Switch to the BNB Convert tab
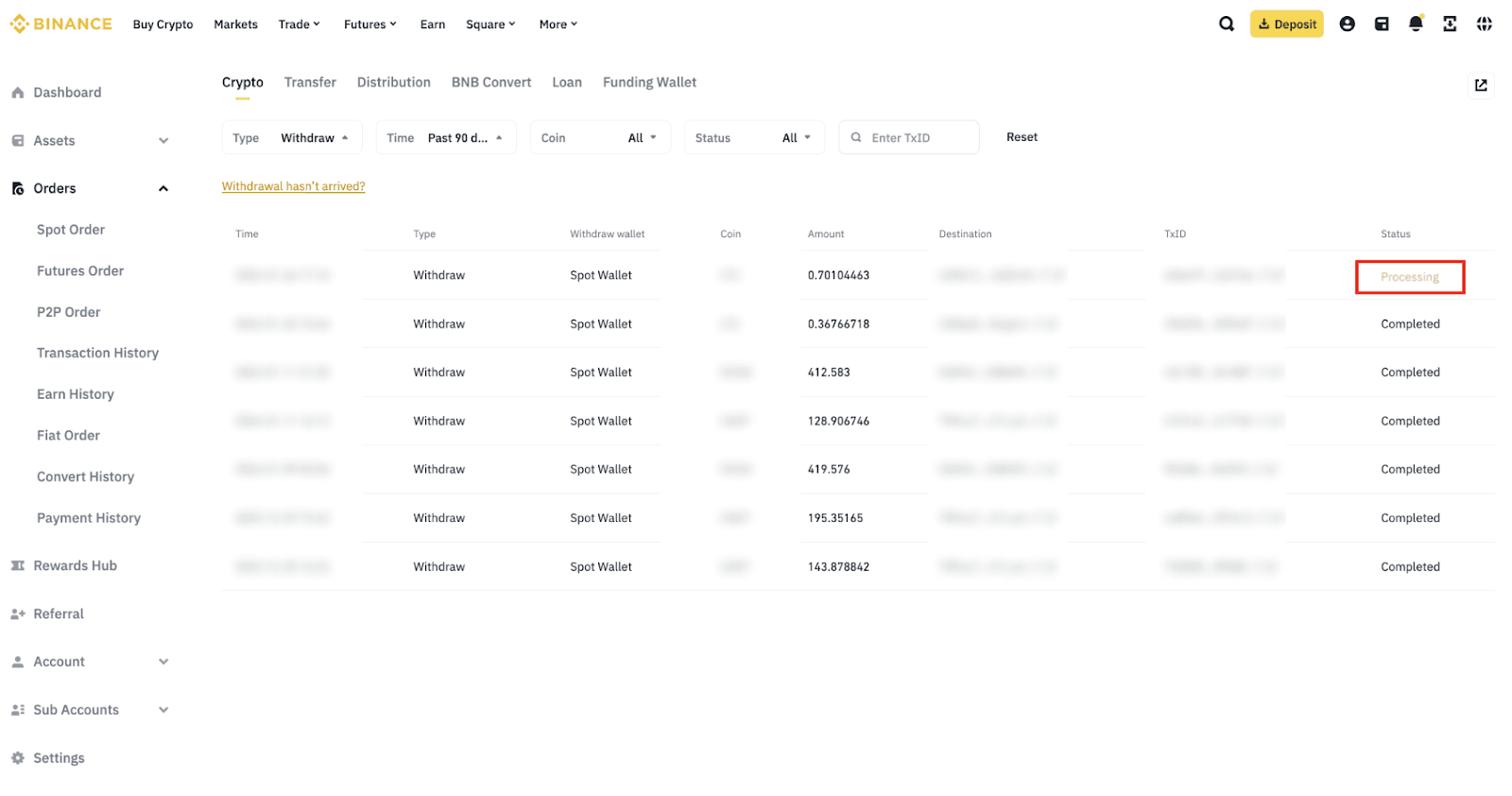The width and height of the screenshot is (1512, 796). tap(491, 83)
